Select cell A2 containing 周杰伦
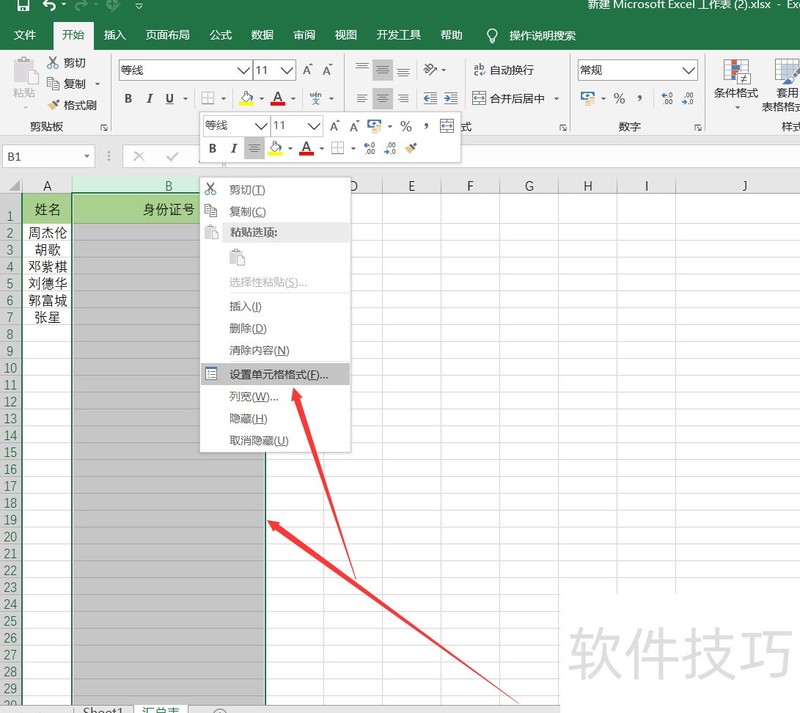The image size is (800, 713). click(47, 233)
